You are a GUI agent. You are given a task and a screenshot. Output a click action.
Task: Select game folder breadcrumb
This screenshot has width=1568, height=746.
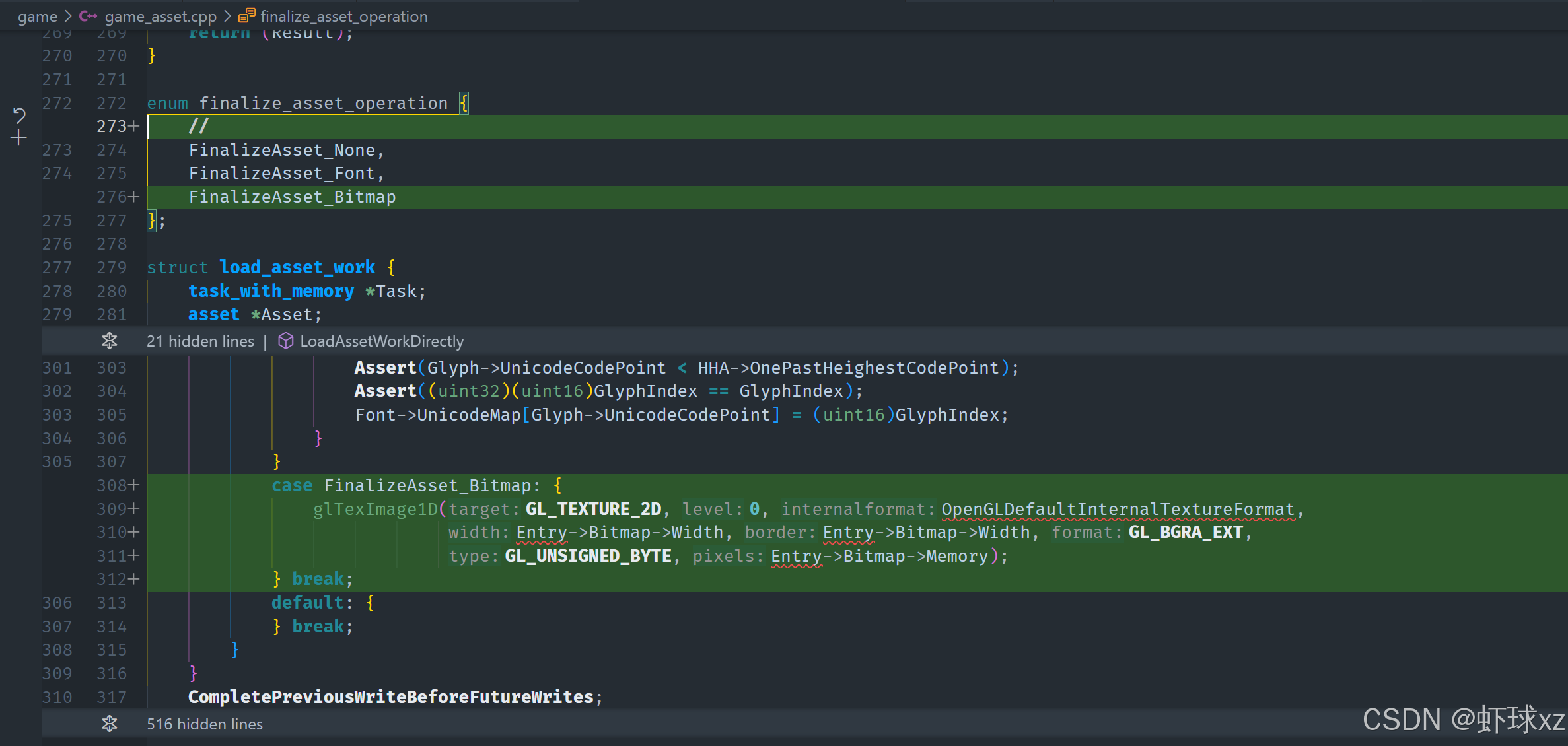coord(38,16)
